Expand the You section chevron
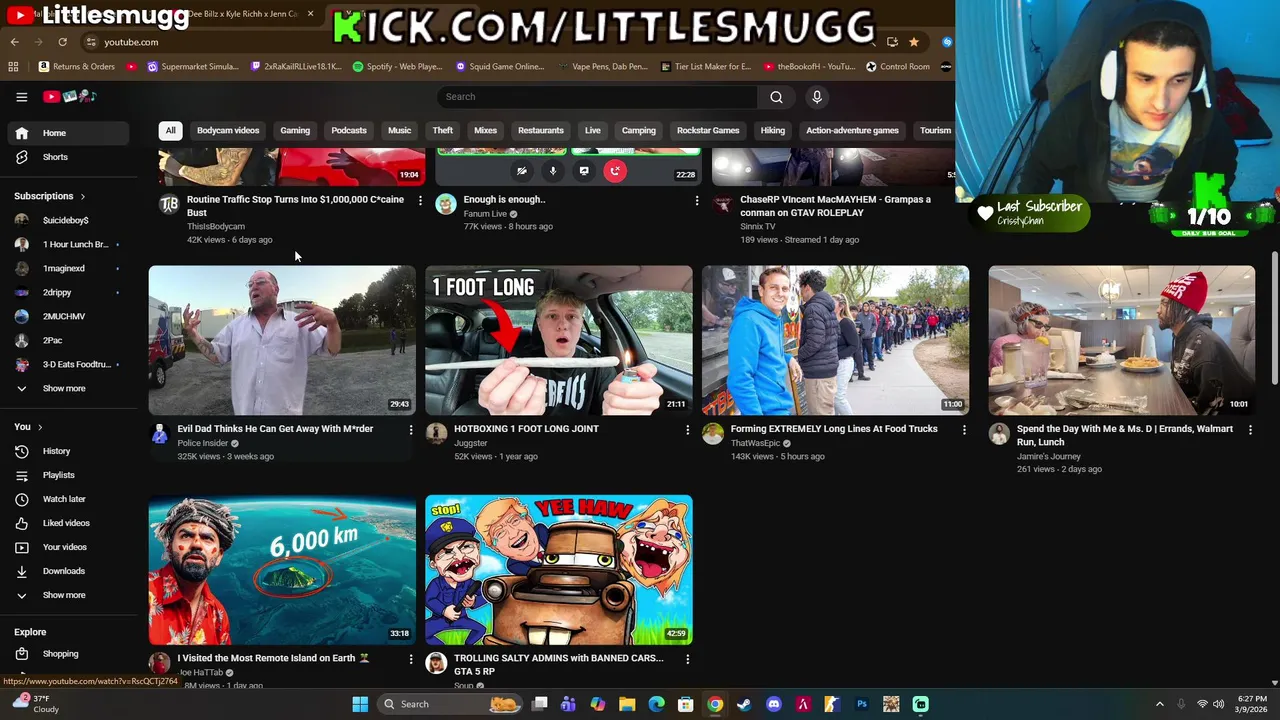 [40, 427]
